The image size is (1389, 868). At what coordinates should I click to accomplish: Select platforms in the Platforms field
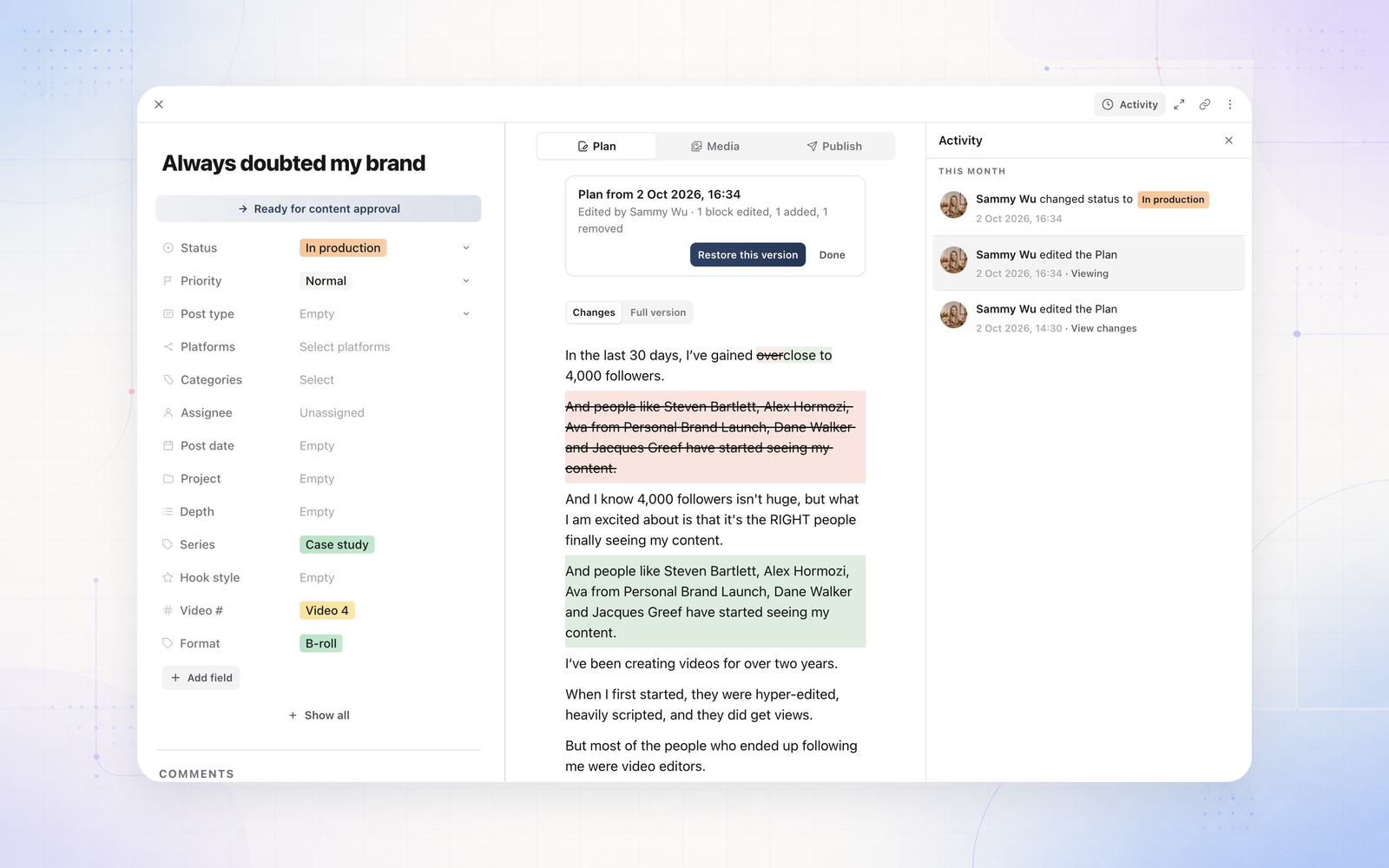pyautogui.click(x=345, y=347)
